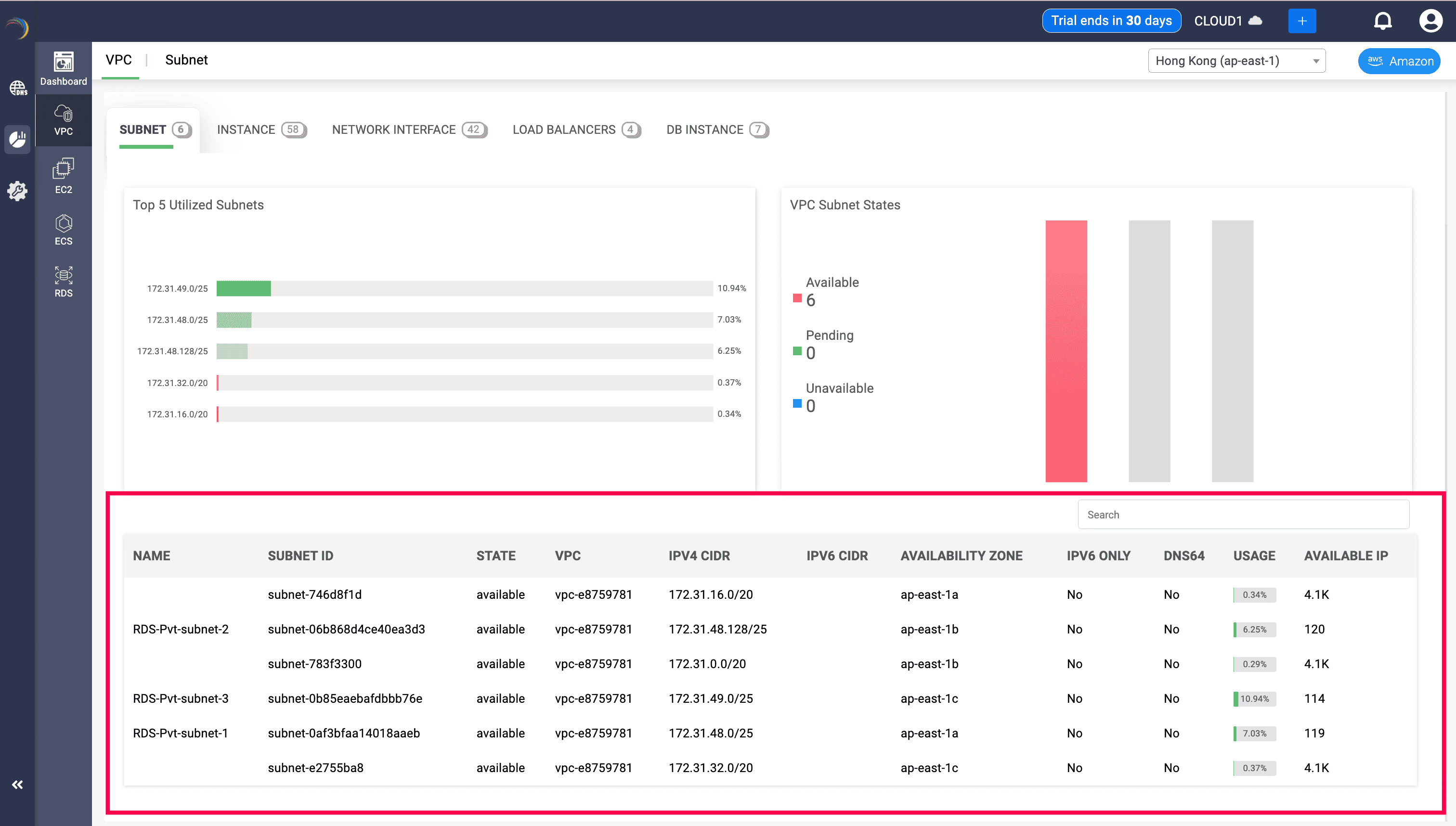Click inside the Search field above table
1456x826 pixels.
[1243, 514]
